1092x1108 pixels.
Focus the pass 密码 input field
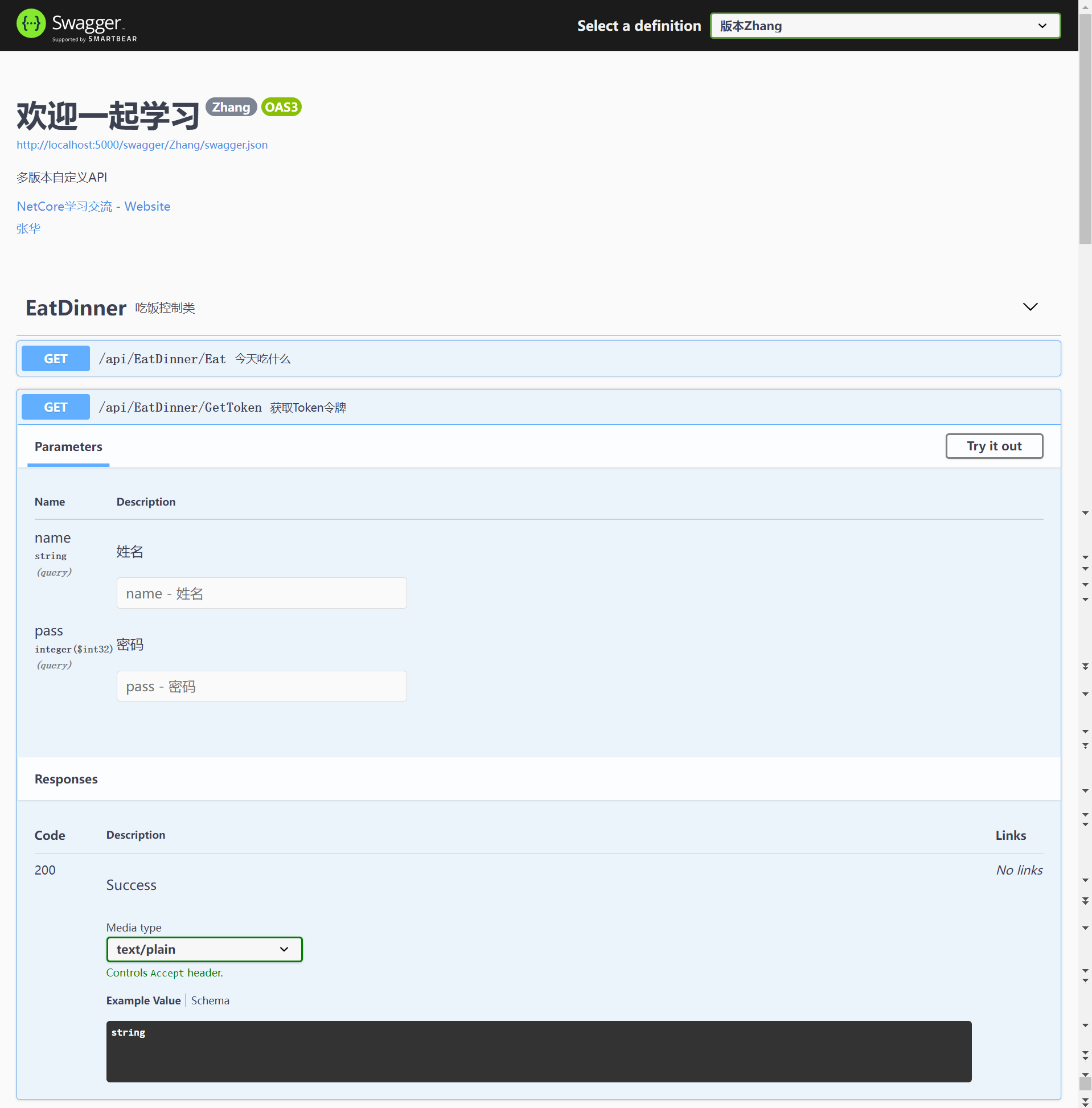pos(261,686)
